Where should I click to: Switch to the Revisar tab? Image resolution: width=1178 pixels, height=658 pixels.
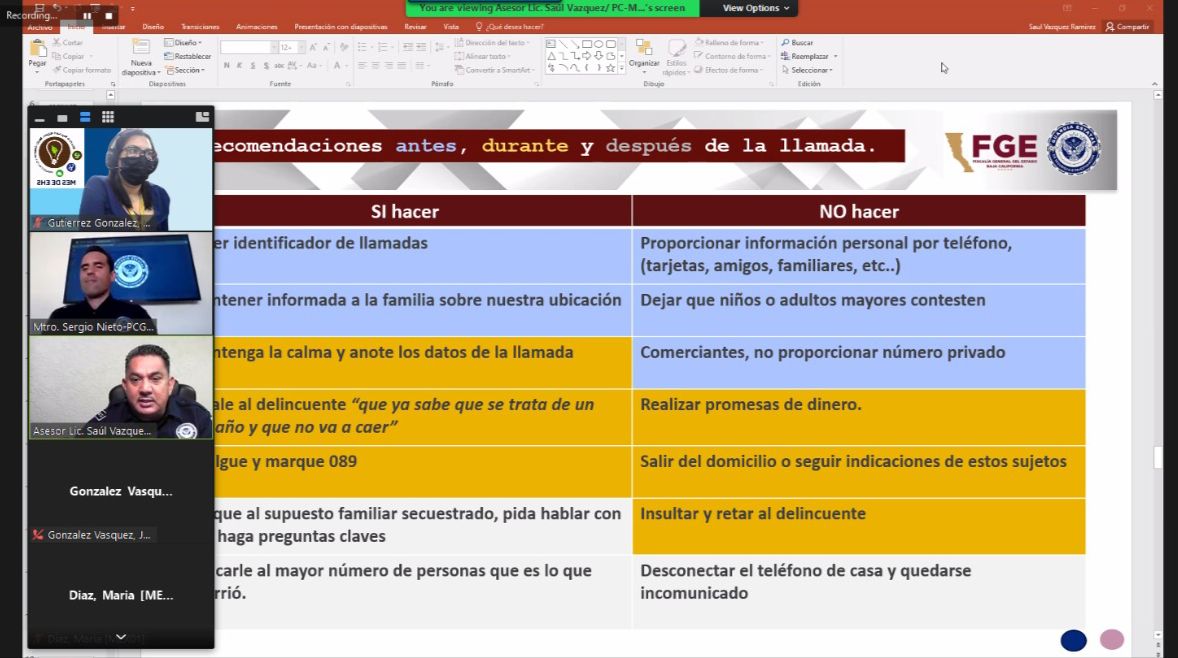tap(415, 27)
